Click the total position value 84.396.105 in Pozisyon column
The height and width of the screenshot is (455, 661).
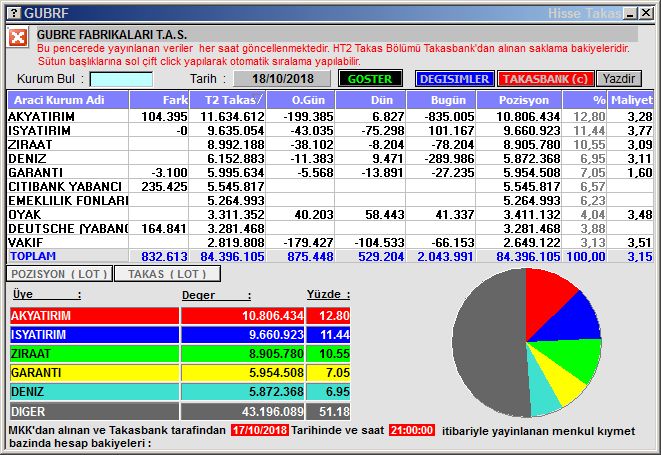point(528,256)
